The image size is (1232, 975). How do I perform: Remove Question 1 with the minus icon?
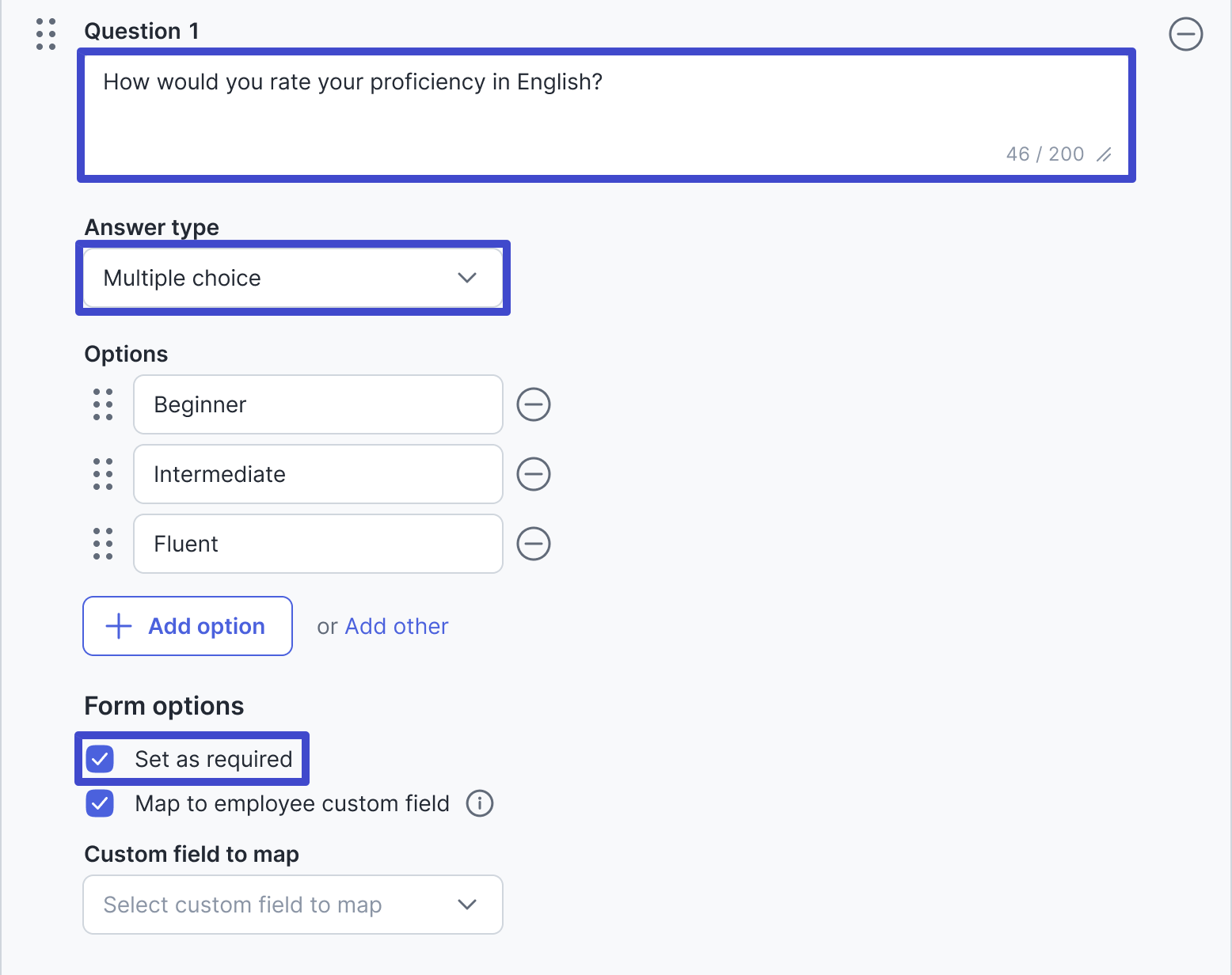coord(1185,34)
